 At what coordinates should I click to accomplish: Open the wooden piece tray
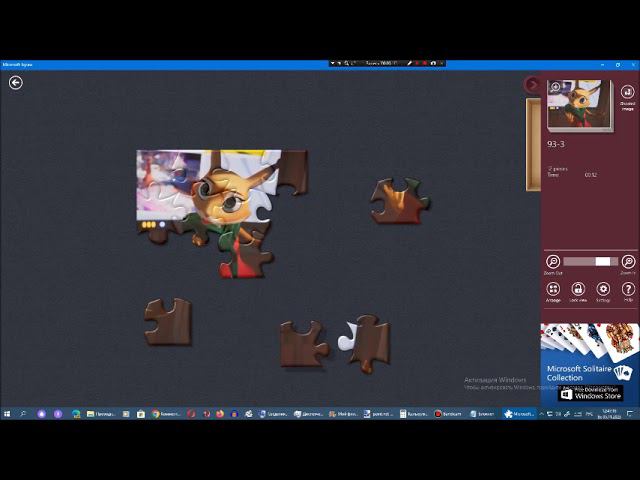[533, 144]
